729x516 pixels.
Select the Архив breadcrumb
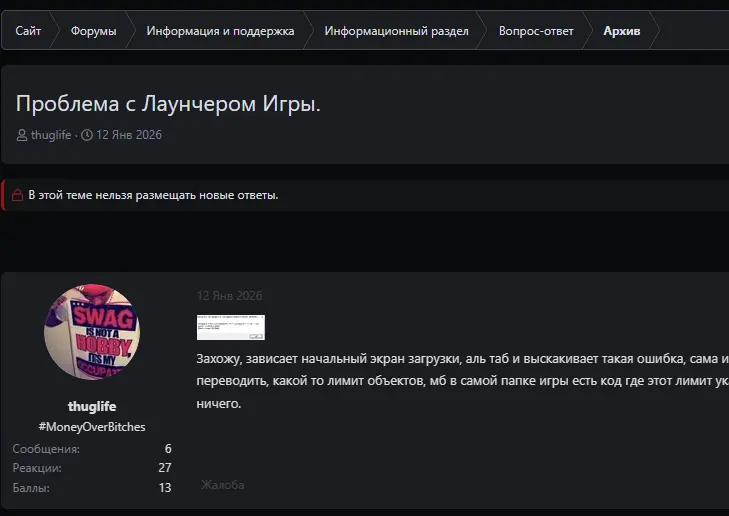pos(623,31)
